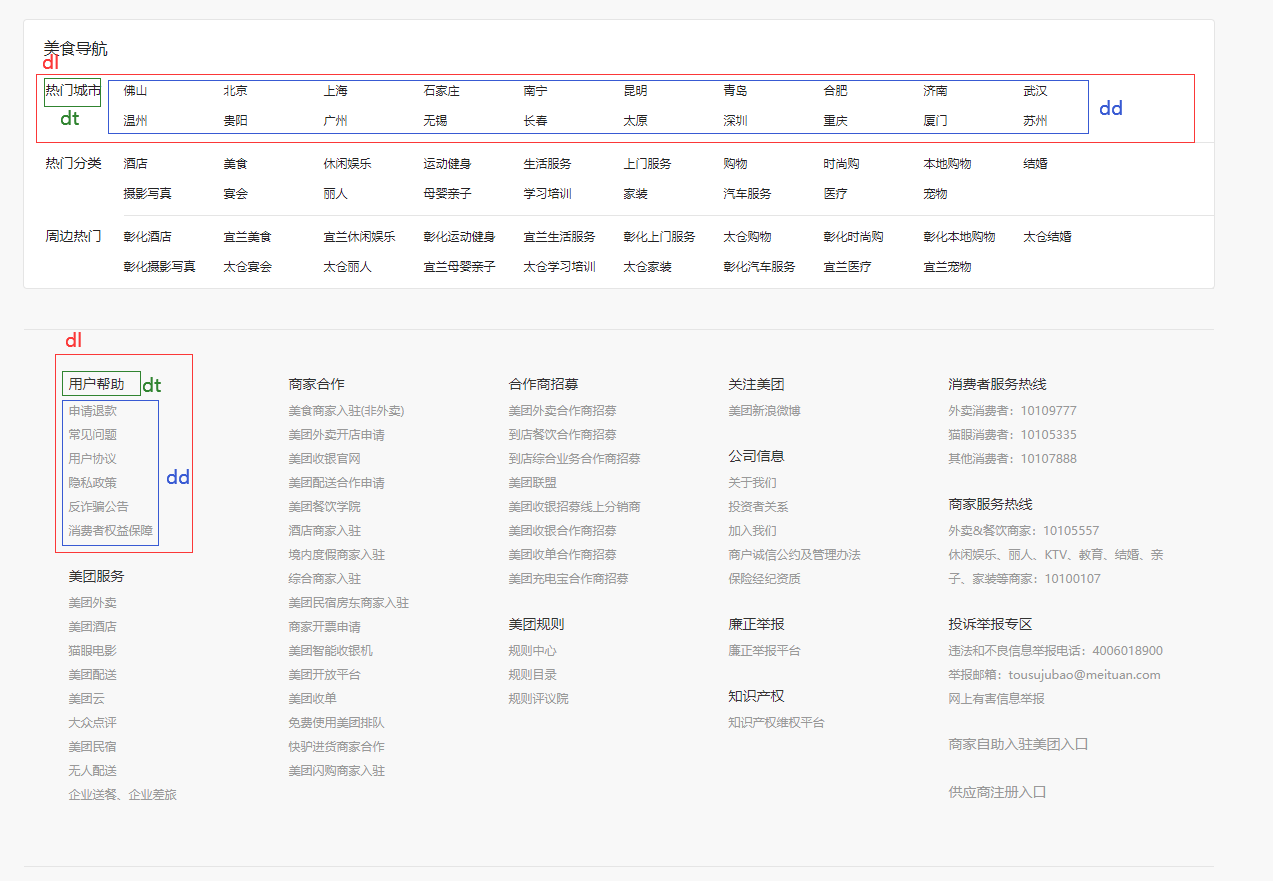Choose 石家庄 from hot cities

(x=441, y=91)
